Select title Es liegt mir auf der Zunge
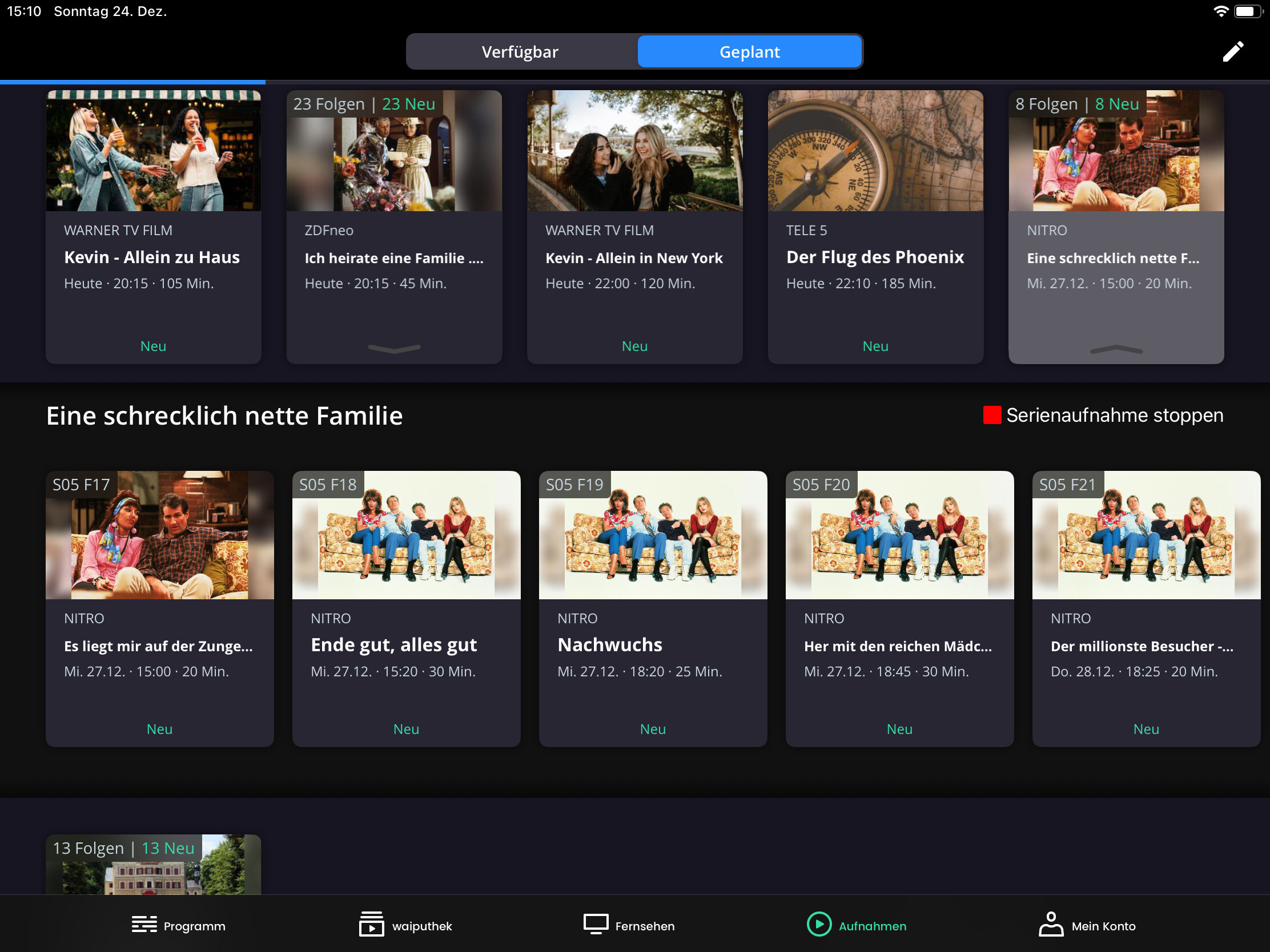 point(158,646)
